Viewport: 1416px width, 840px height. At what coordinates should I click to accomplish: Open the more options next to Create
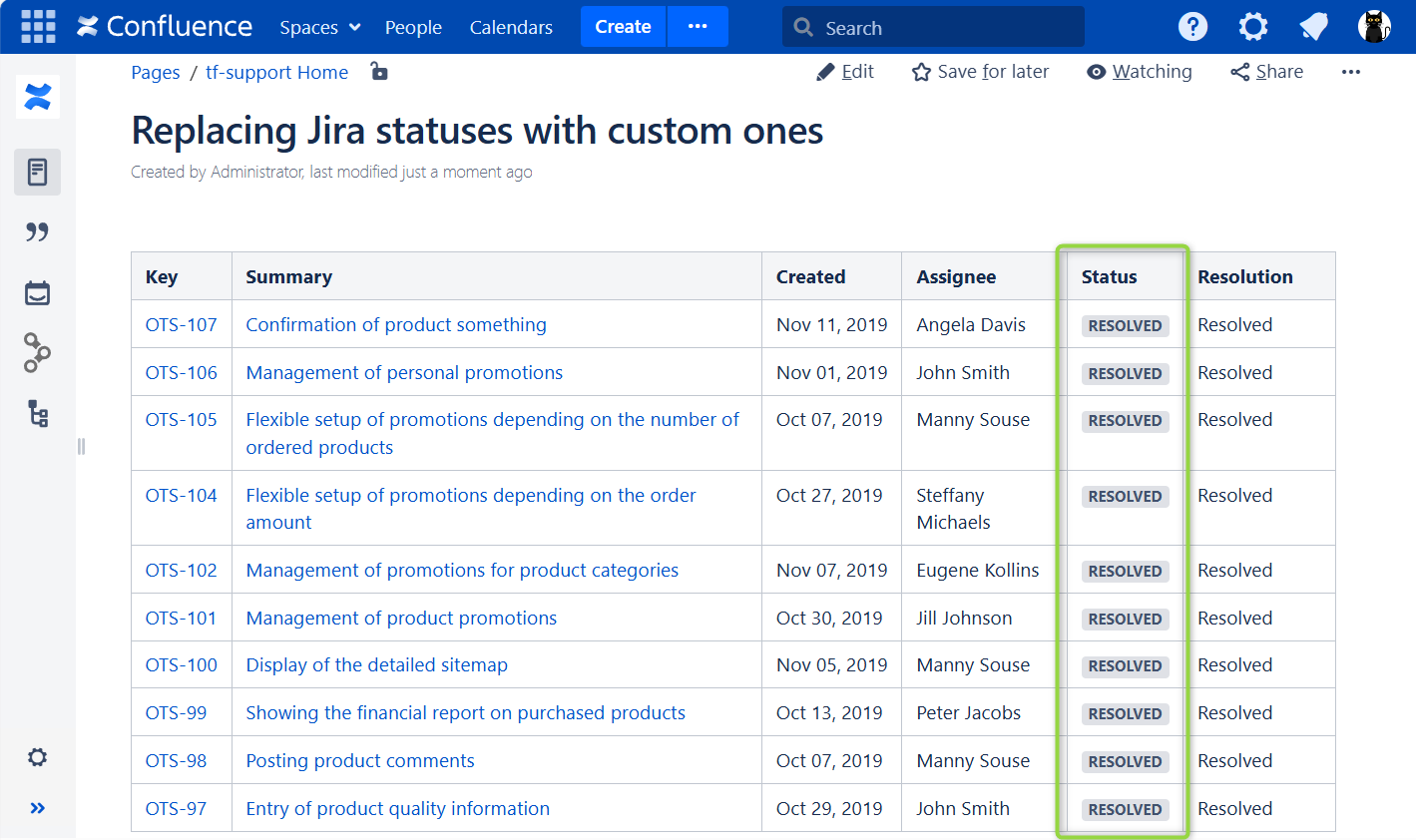pos(698,27)
